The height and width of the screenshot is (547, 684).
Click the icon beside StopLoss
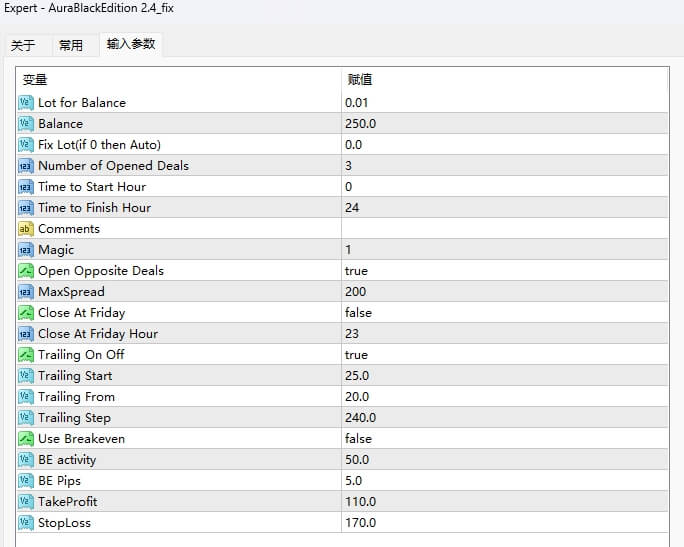(x=26, y=523)
